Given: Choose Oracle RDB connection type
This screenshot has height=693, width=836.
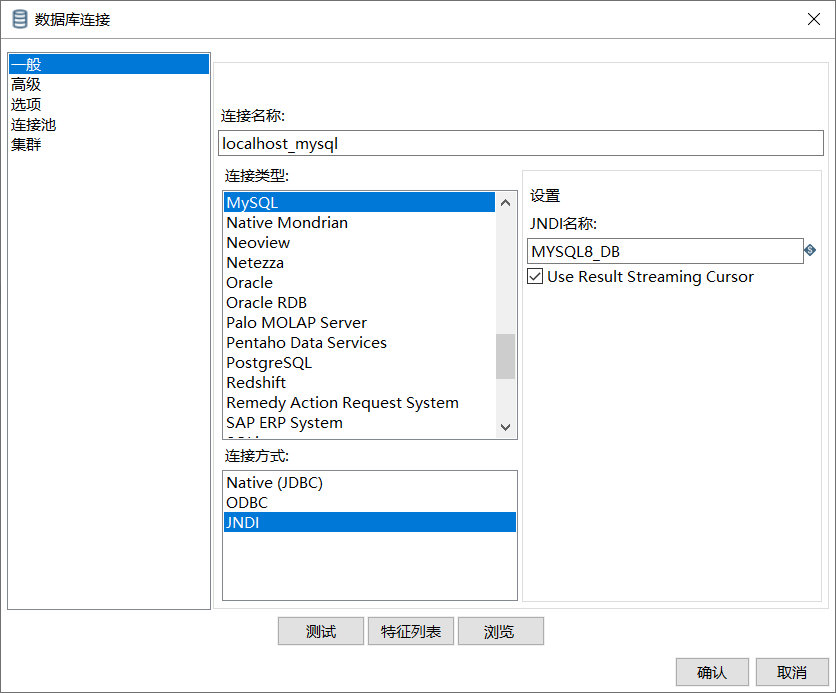Looking at the screenshot, I should 359,302.
